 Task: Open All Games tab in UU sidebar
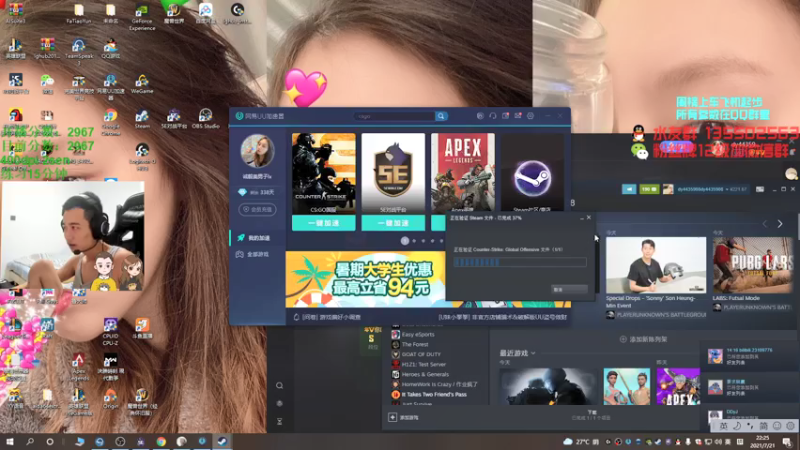(258, 254)
